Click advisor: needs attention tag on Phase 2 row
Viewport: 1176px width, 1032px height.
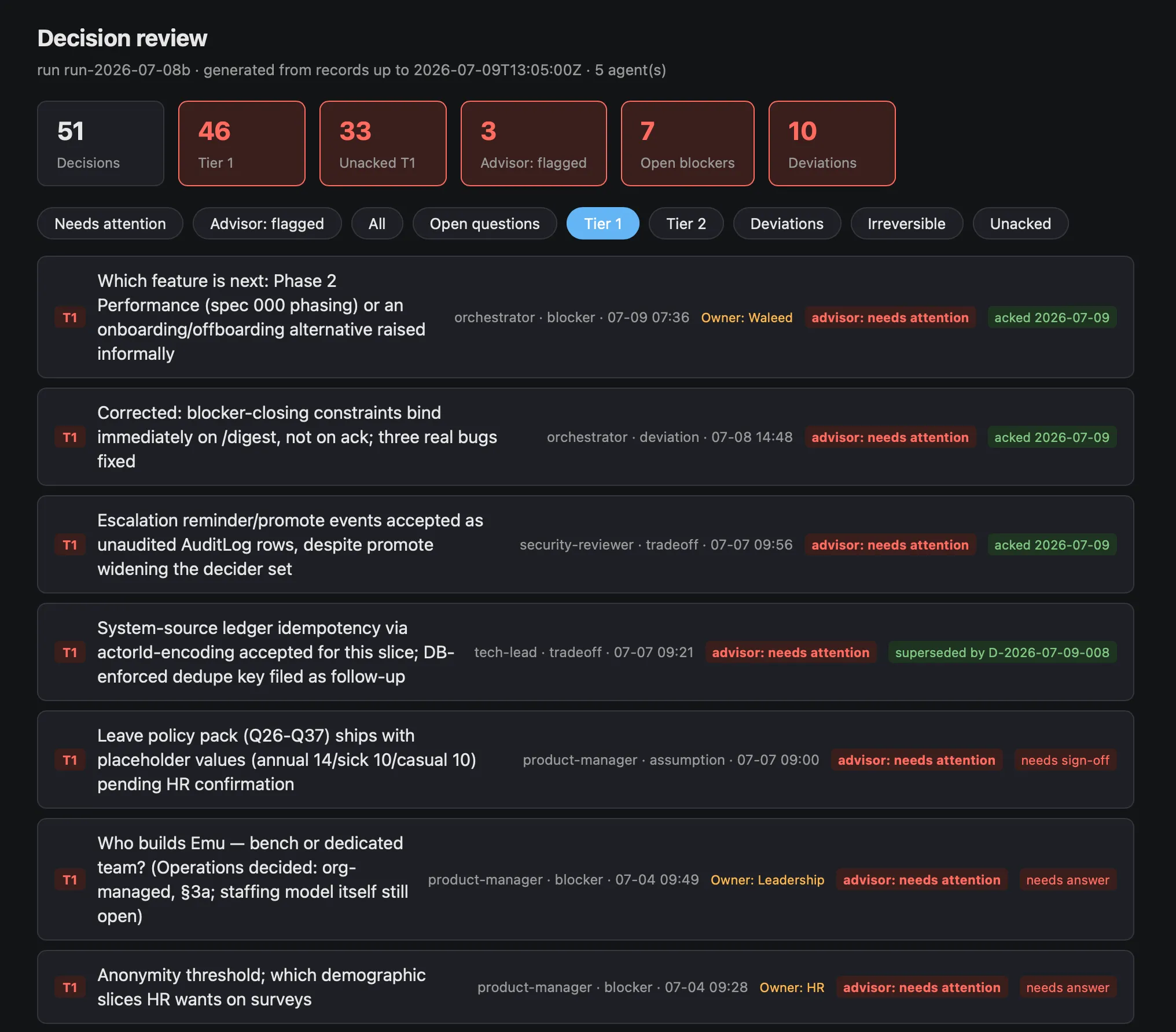890,318
